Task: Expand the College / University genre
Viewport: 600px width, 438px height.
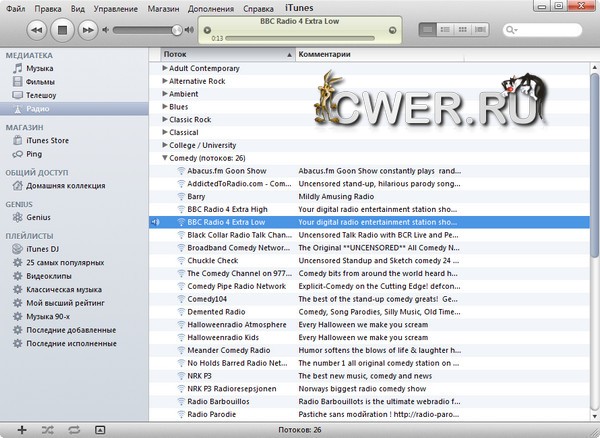Action: click(x=165, y=145)
